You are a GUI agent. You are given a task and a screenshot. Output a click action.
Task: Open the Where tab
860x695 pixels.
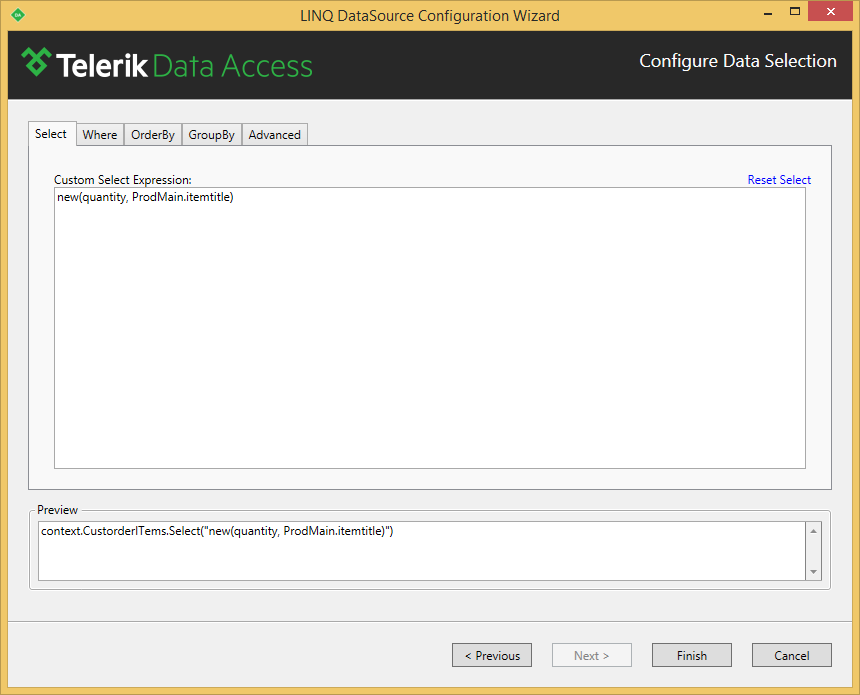click(x=100, y=135)
